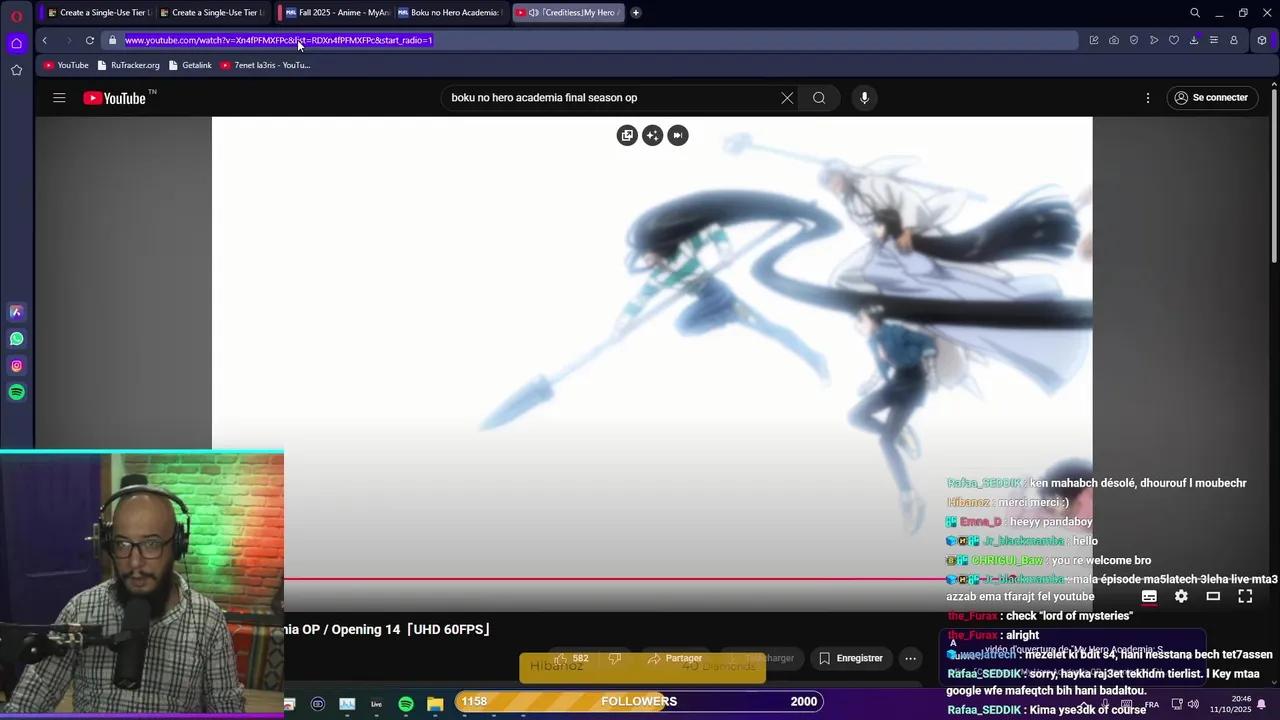Open the Easy Setup sliders icon
Image resolution: width=1280 pixels, height=720 pixels.
coord(1214,40)
